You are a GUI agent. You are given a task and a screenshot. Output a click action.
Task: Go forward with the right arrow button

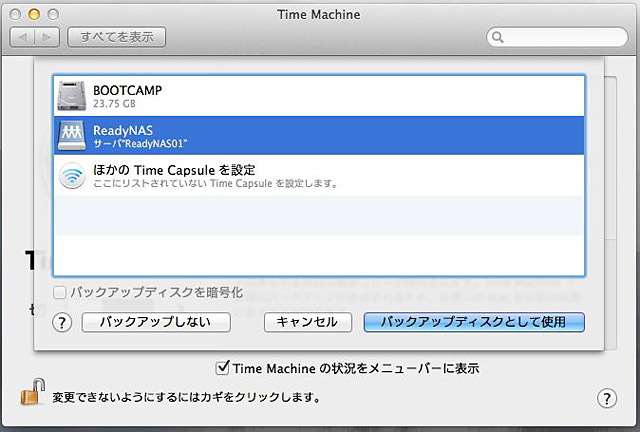coord(46,37)
